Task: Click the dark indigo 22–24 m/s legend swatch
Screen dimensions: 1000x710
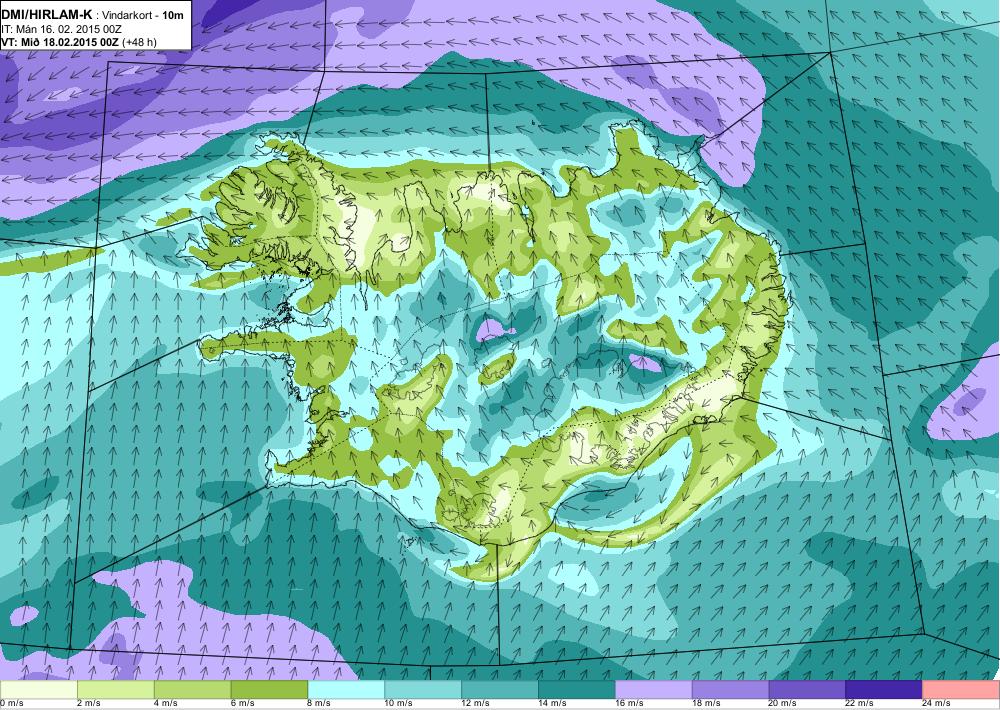Action: [884, 690]
